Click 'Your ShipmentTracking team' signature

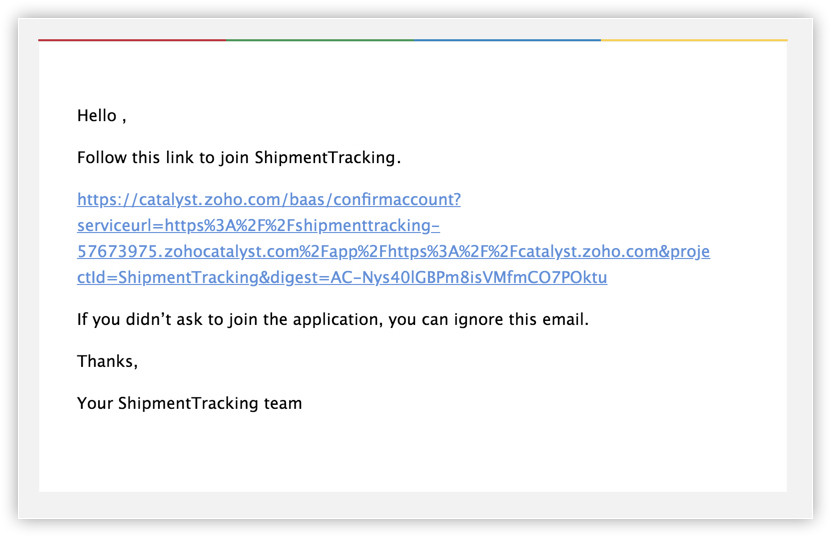click(190, 403)
